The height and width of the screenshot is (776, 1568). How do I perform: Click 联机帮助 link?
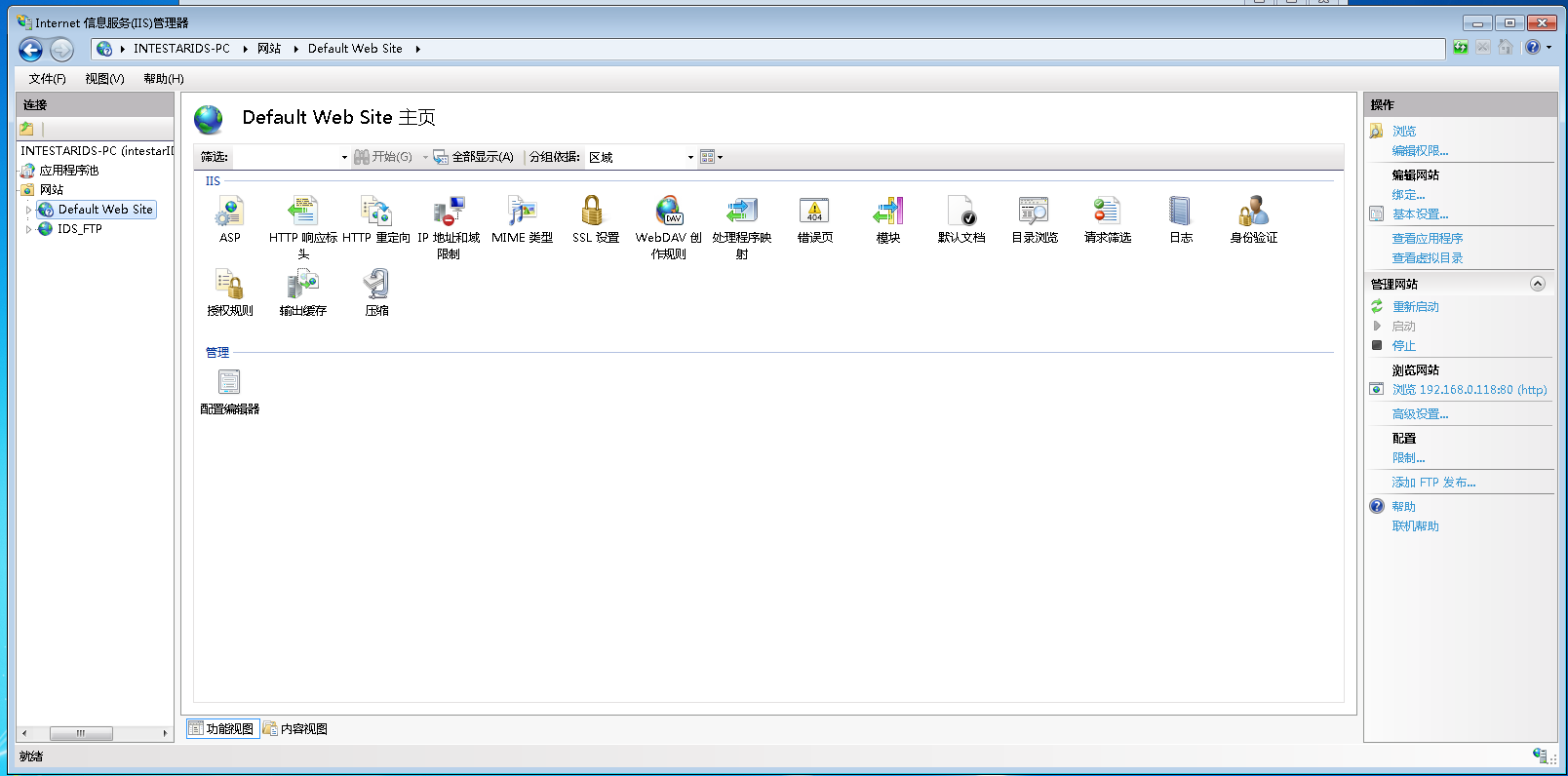(1415, 526)
